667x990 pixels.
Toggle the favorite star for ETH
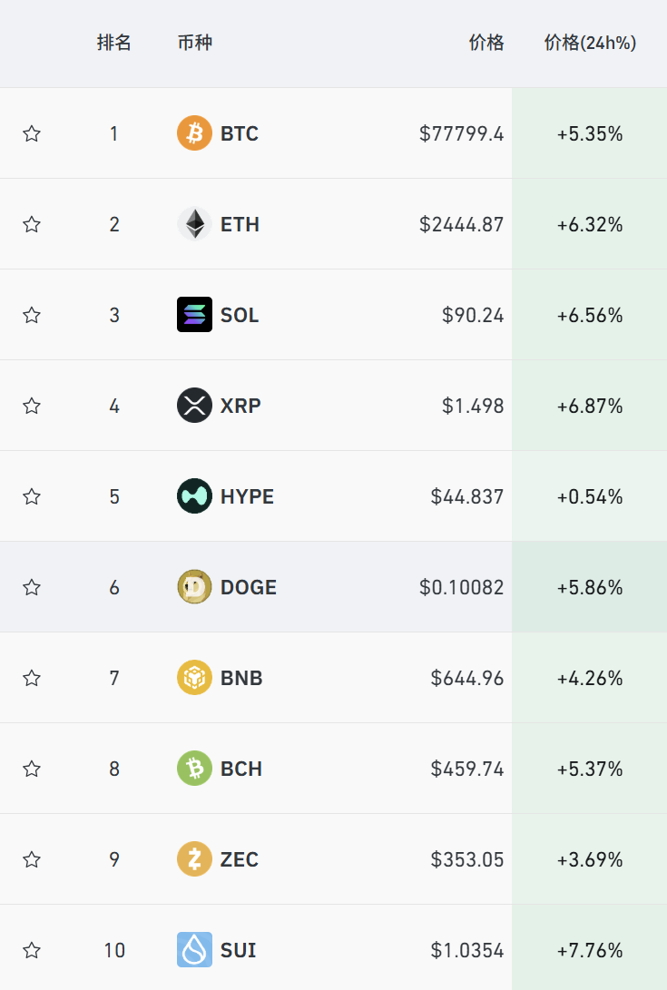tap(32, 224)
